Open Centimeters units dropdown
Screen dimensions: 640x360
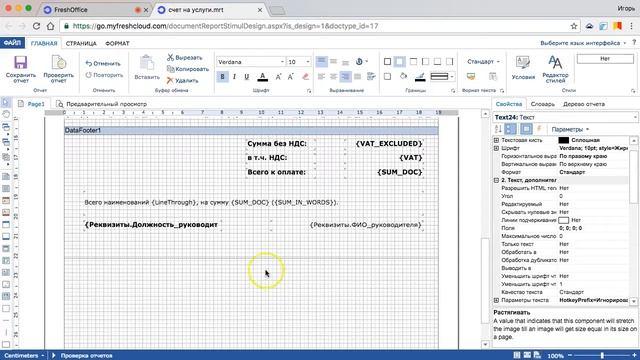(x=24, y=356)
